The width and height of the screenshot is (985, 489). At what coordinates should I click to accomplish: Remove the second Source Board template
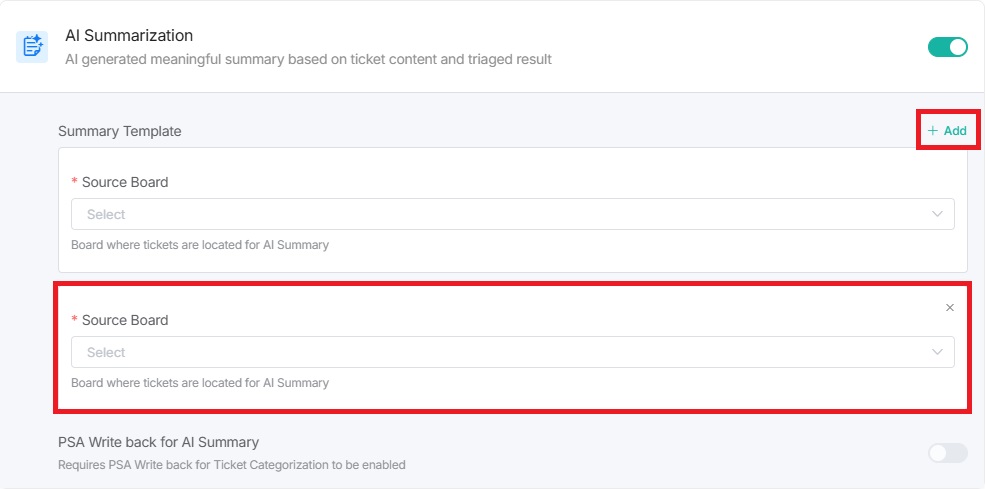[x=950, y=307]
